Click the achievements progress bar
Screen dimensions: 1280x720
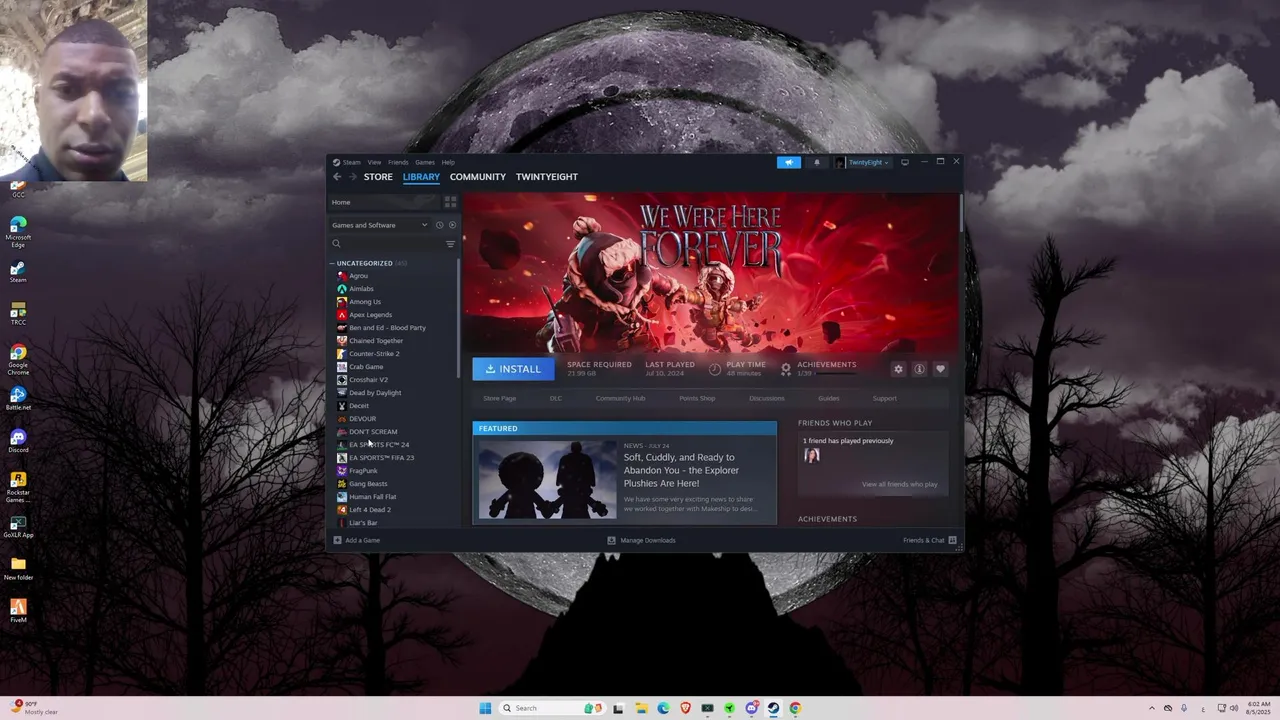pos(838,374)
